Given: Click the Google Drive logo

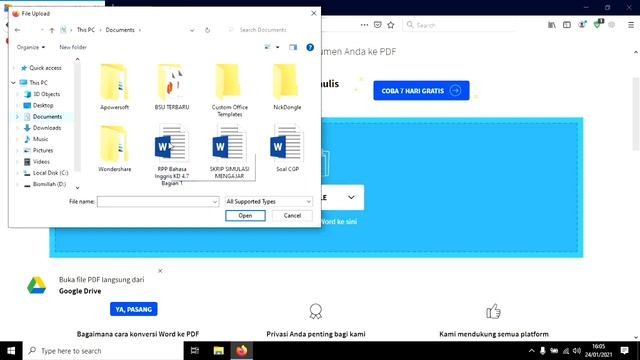Looking at the screenshot, I should coord(36,285).
